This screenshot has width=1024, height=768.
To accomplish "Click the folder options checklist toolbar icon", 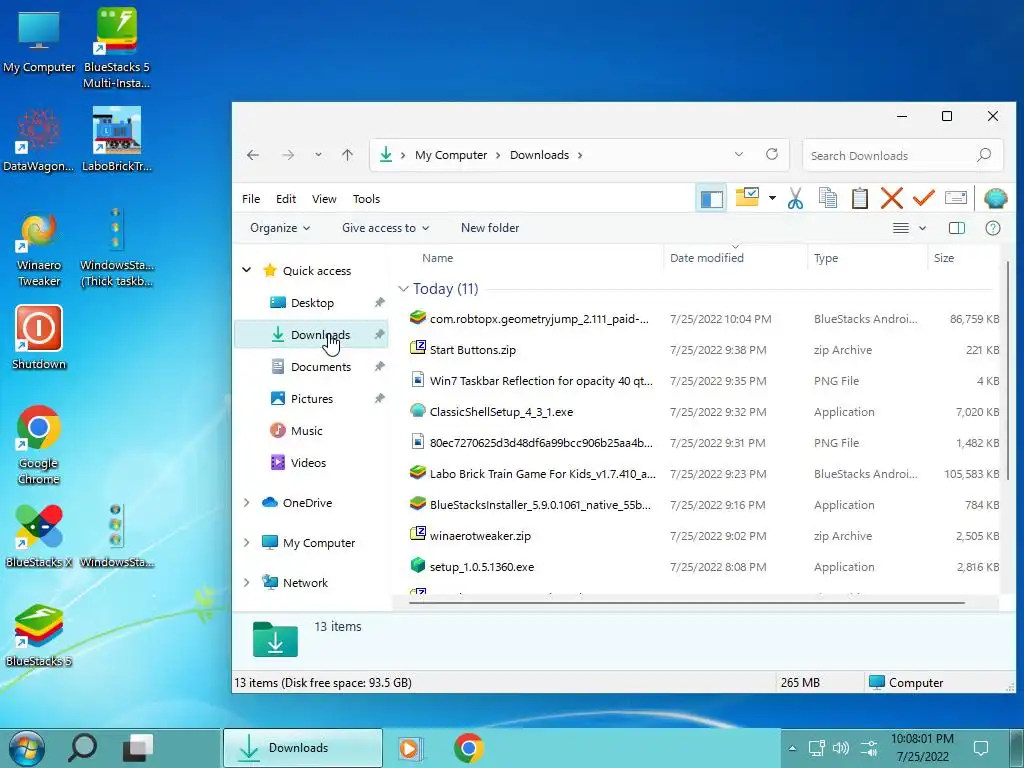I will point(746,197).
